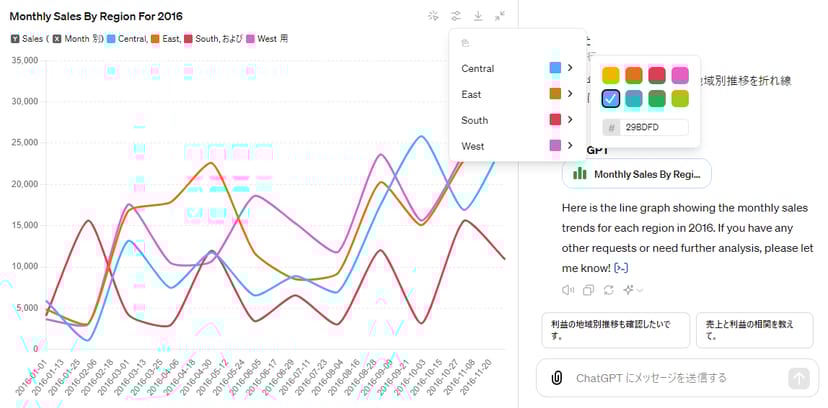Click the hex color code input field

(x=654, y=128)
